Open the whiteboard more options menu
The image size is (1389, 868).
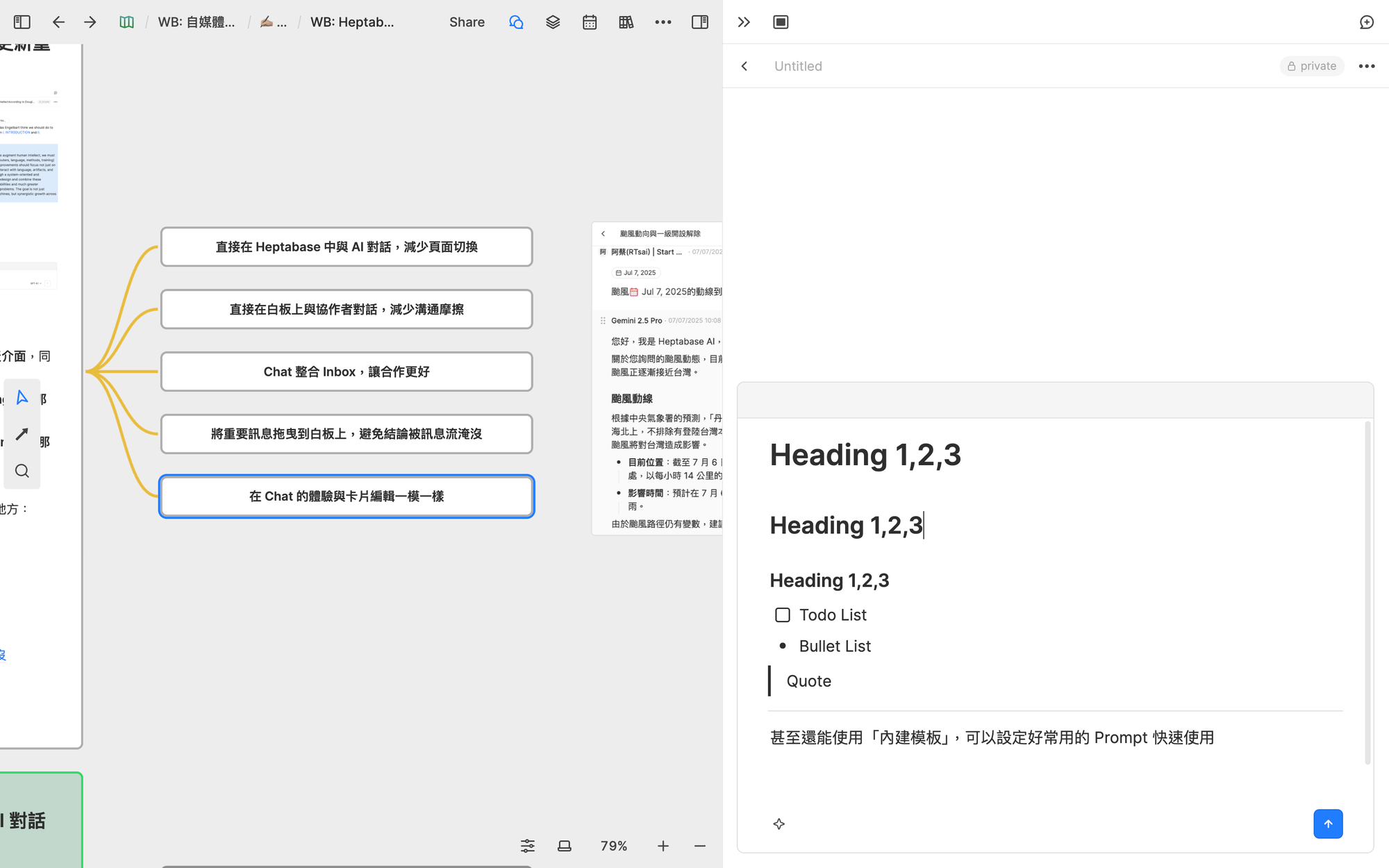[663, 22]
